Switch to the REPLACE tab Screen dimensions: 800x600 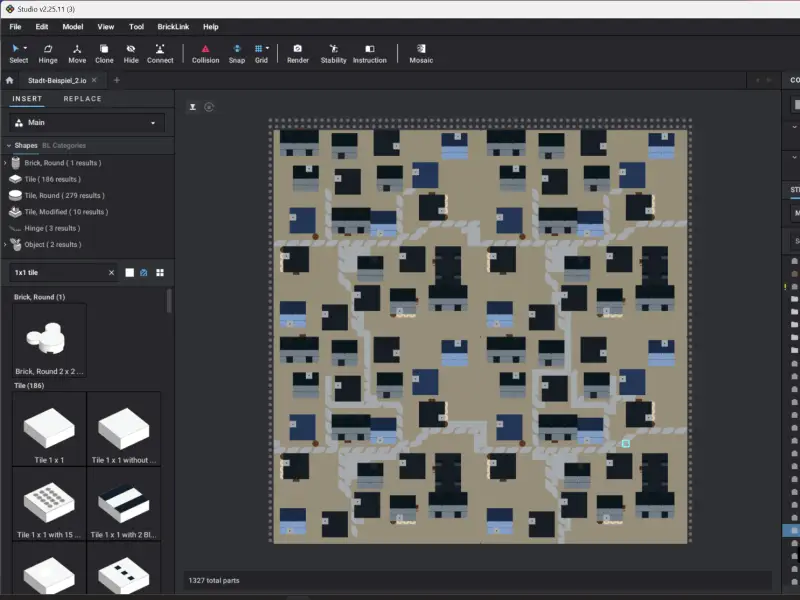point(82,99)
